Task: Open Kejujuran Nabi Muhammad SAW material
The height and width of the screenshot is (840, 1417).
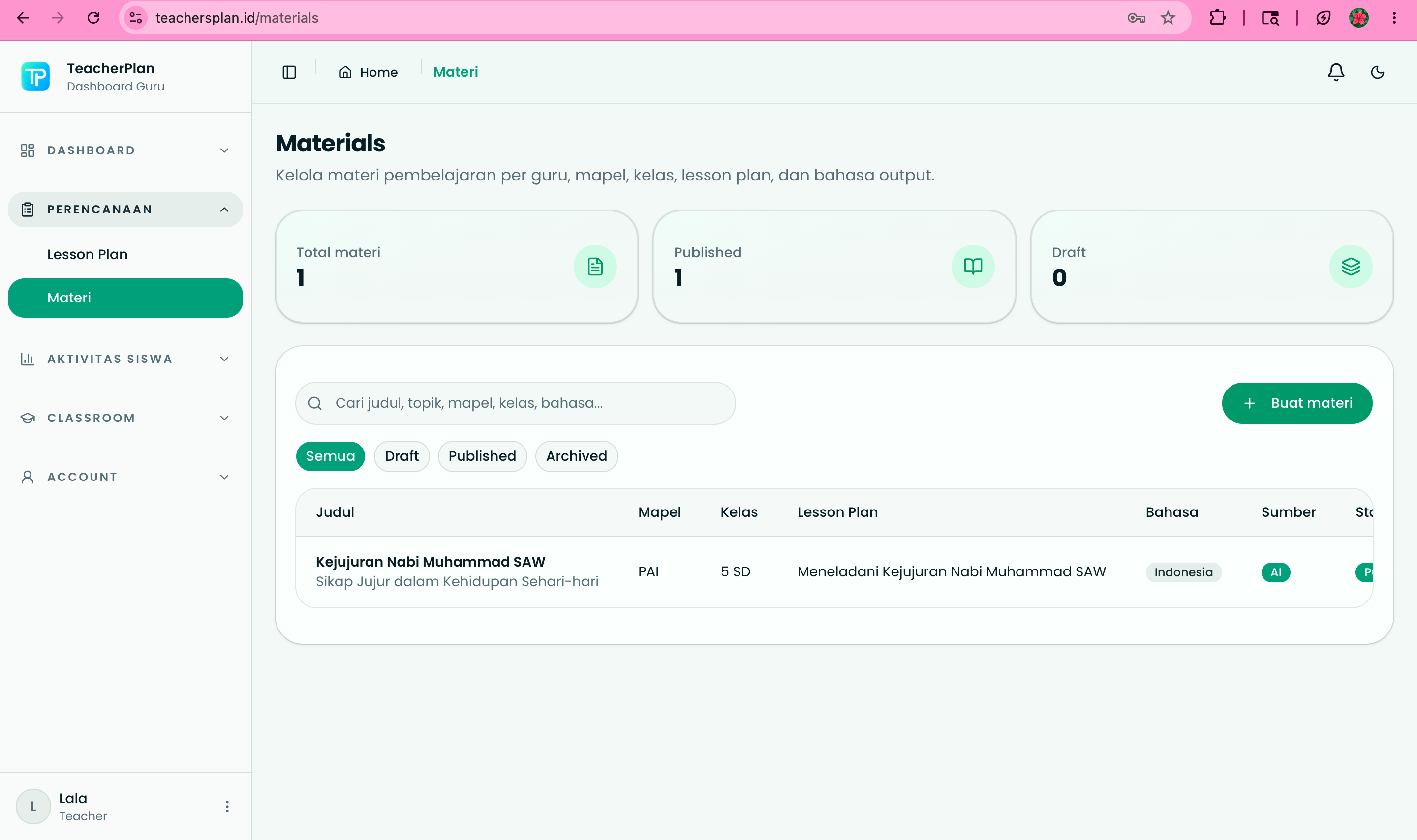Action: [430, 562]
